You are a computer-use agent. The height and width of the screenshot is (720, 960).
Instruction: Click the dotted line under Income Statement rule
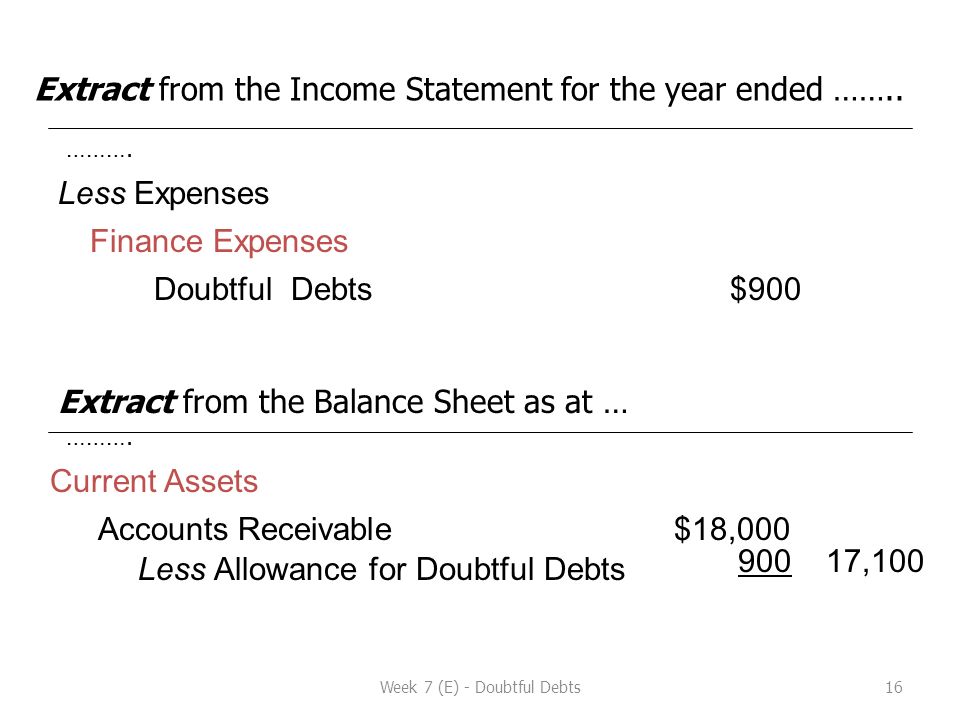click(99, 154)
